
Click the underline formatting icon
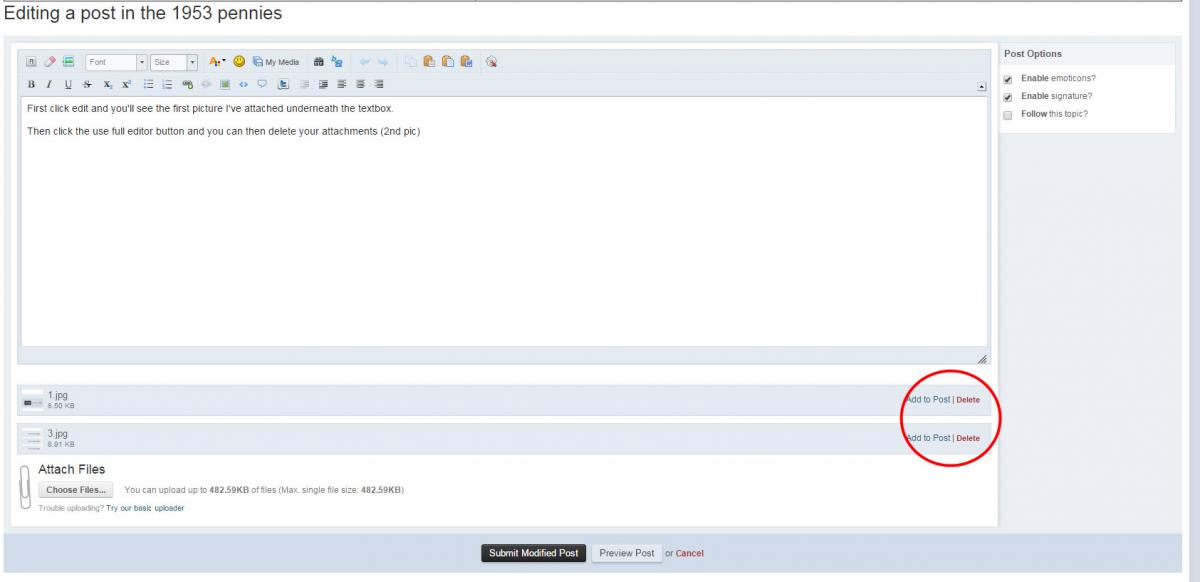click(68, 85)
